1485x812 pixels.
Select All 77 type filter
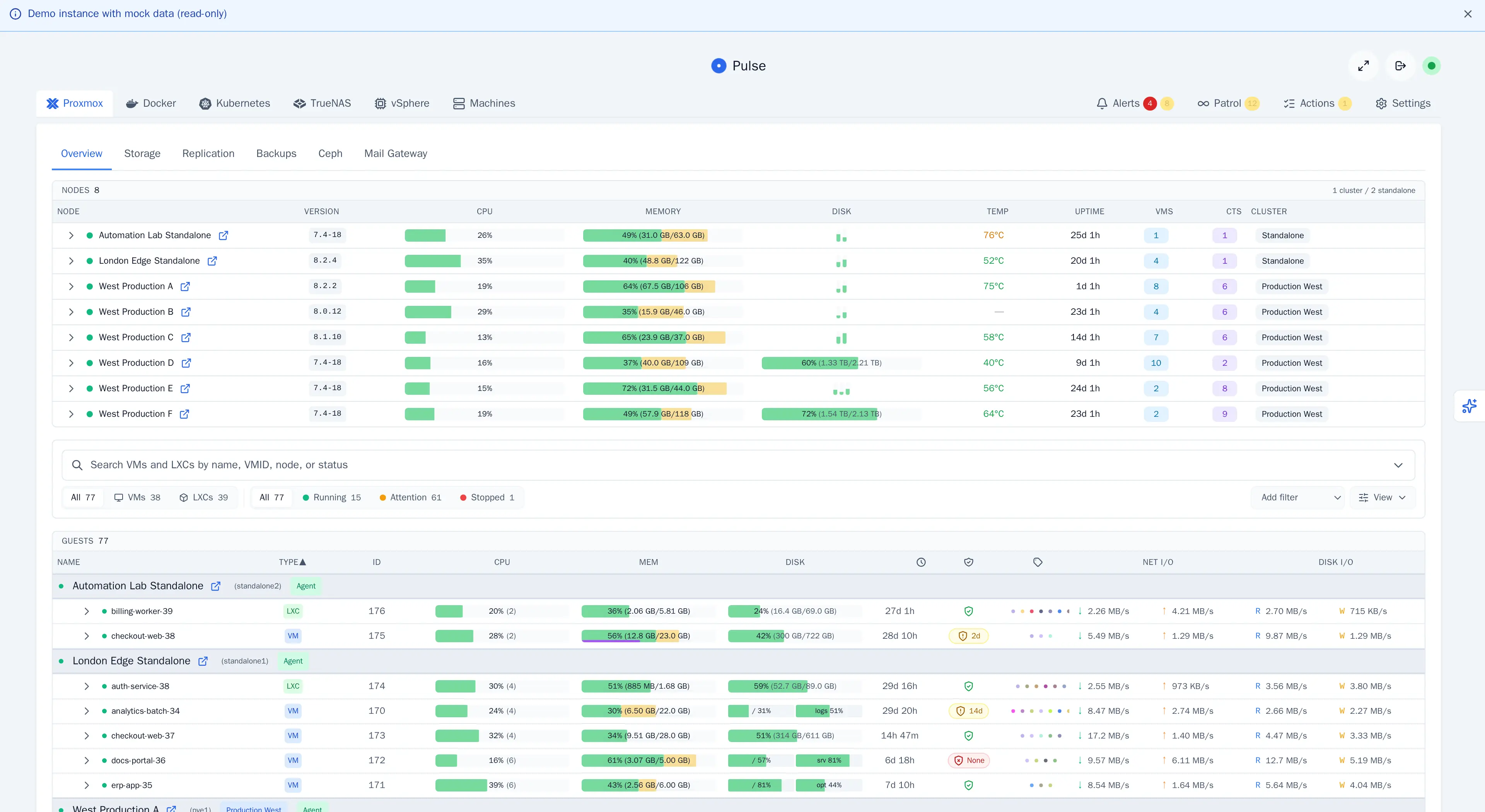83,497
